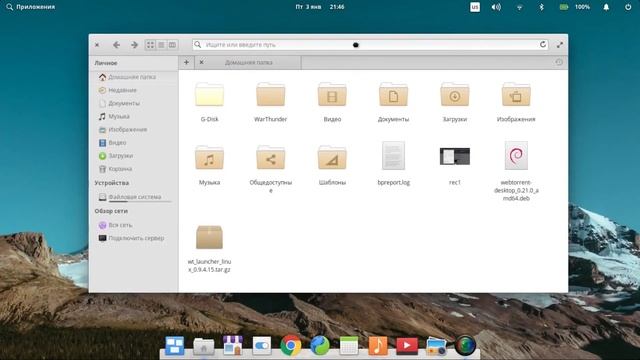Select the Домашняя папка tab

click(x=248, y=62)
